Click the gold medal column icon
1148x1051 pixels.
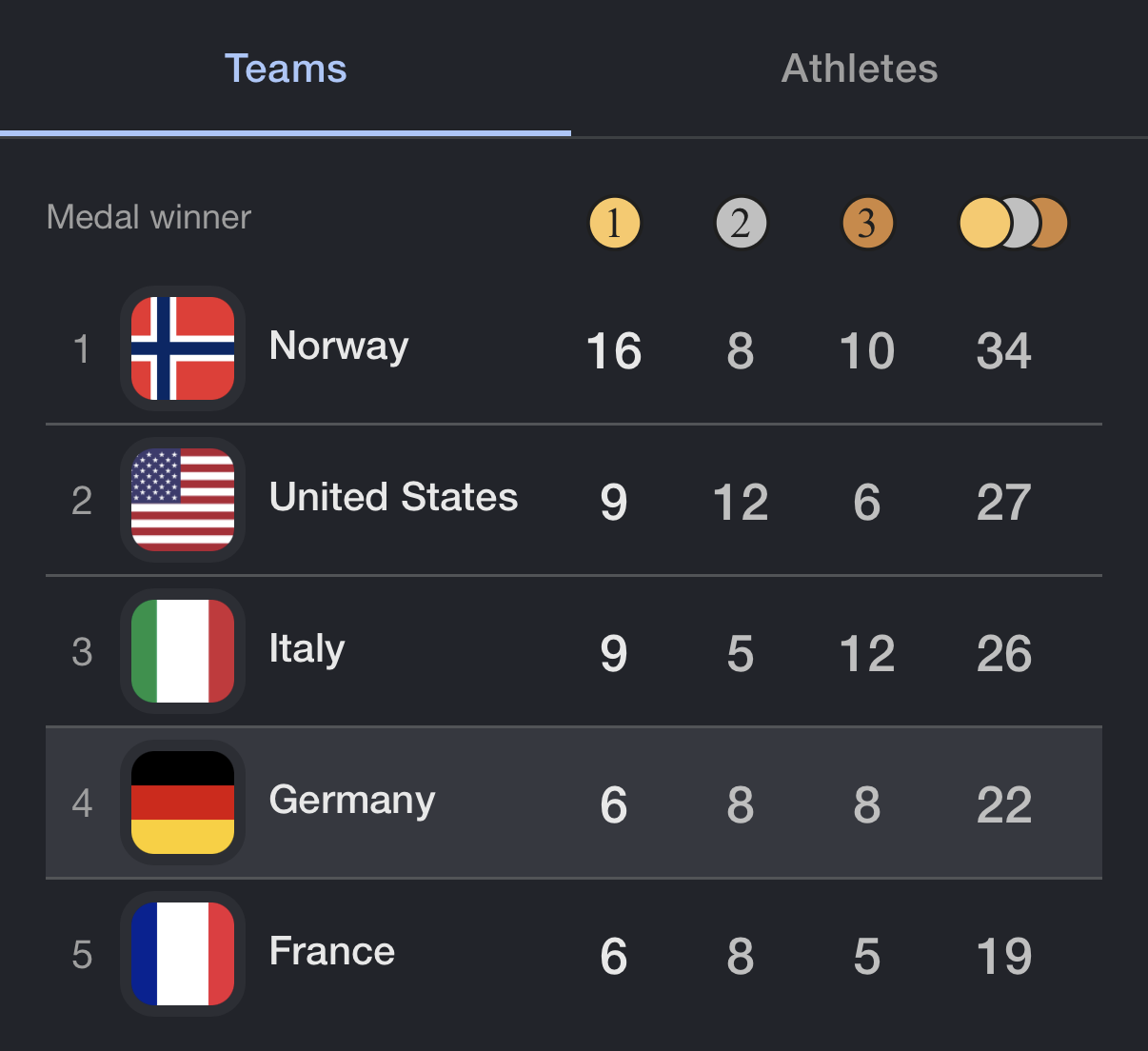click(614, 224)
